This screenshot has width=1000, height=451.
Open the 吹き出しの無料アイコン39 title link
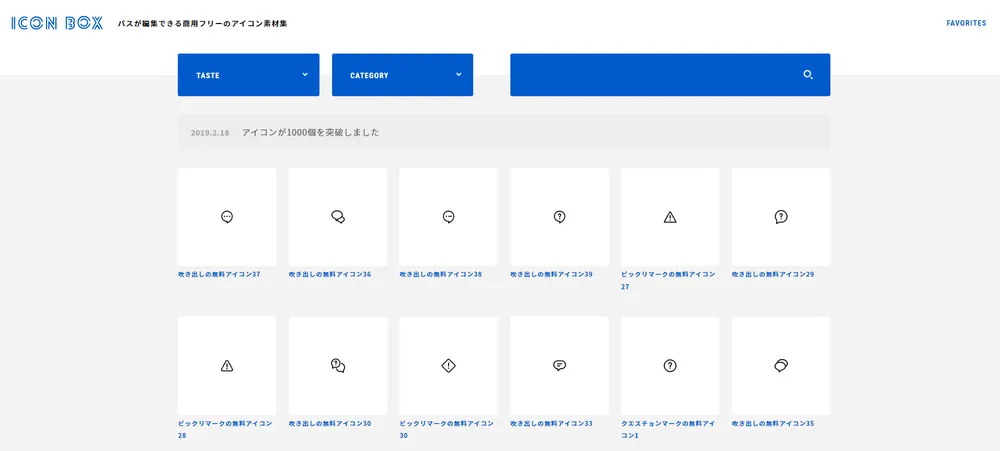click(552, 274)
